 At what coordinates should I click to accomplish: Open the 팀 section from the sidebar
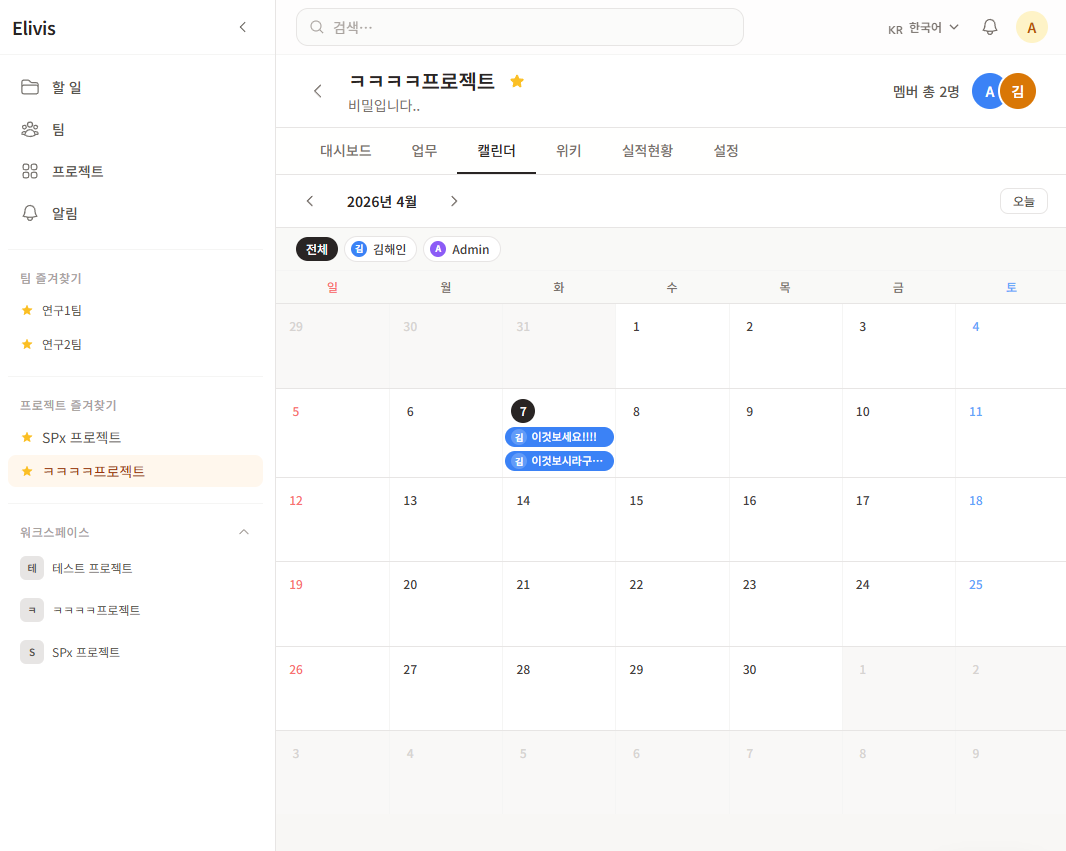tap(58, 129)
